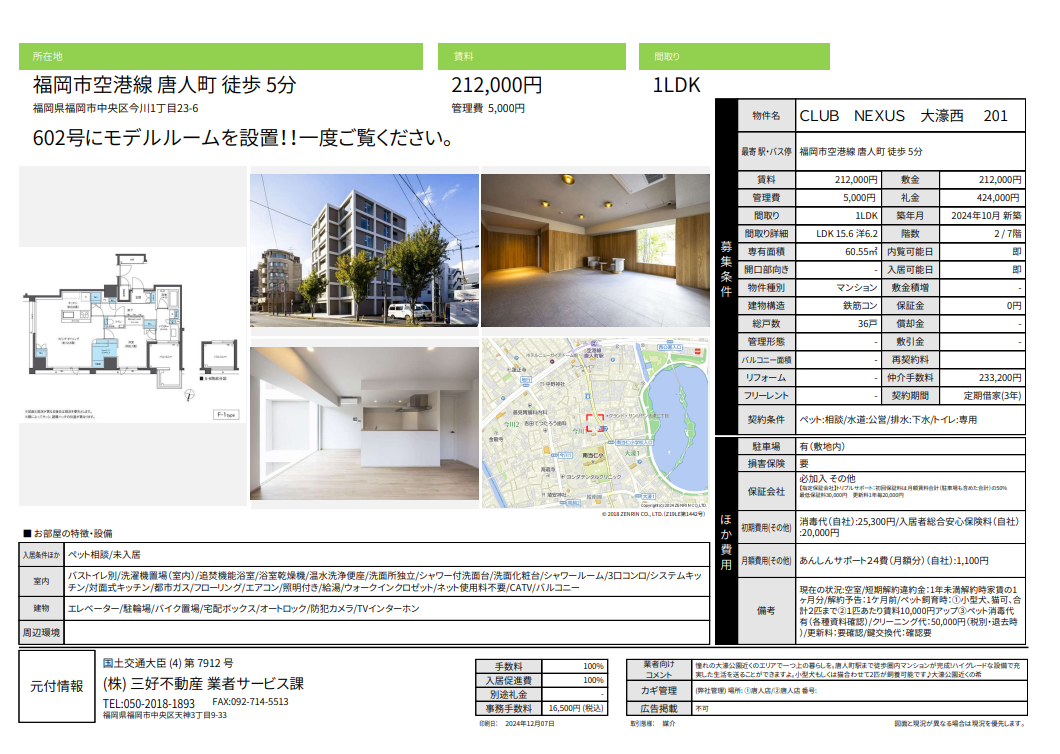The height and width of the screenshot is (754, 1060).
Task: Select the address 福岡県福岡市中央区今川1丁目23-6
Action: [116, 108]
